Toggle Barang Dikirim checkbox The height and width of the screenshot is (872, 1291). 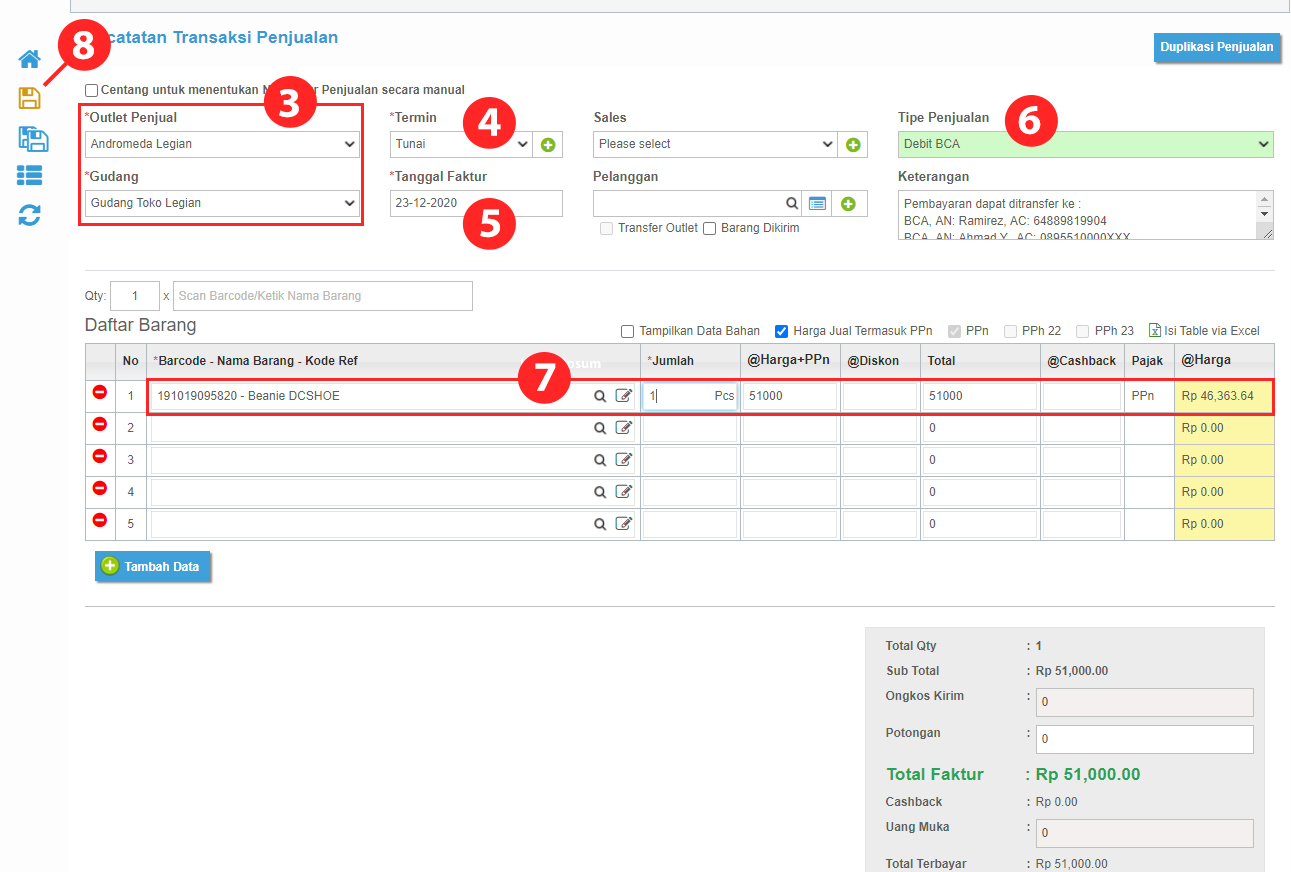point(710,228)
